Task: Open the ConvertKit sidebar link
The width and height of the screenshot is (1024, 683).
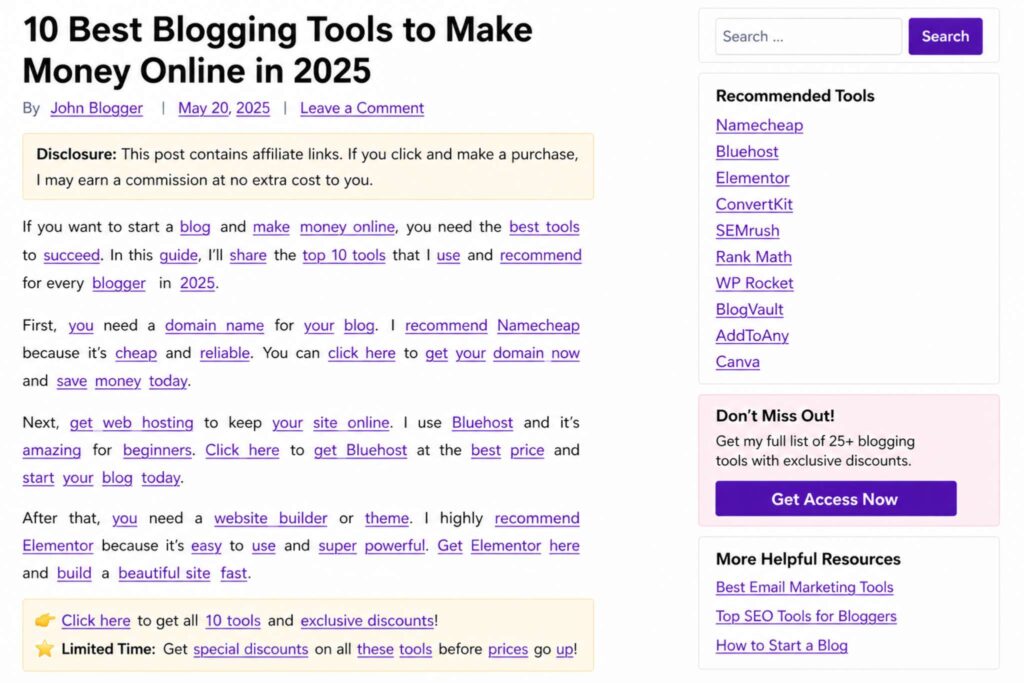Action: pyautogui.click(x=753, y=204)
